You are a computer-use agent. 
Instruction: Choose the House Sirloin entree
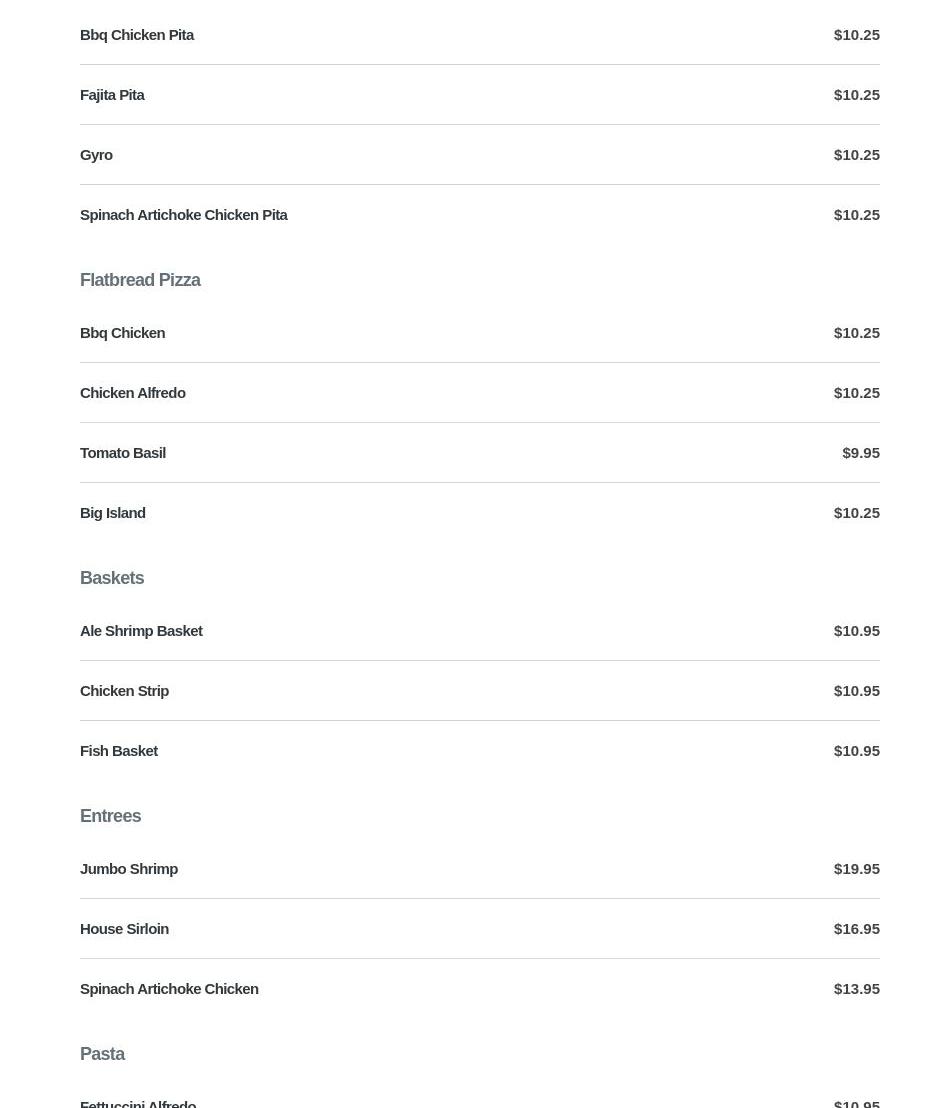click(124, 929)
